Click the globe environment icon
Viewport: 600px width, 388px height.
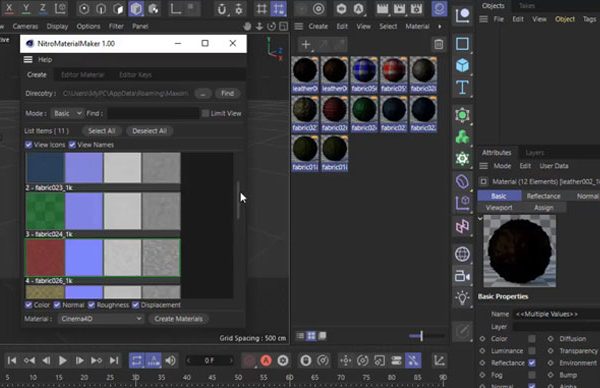[462, 254]
